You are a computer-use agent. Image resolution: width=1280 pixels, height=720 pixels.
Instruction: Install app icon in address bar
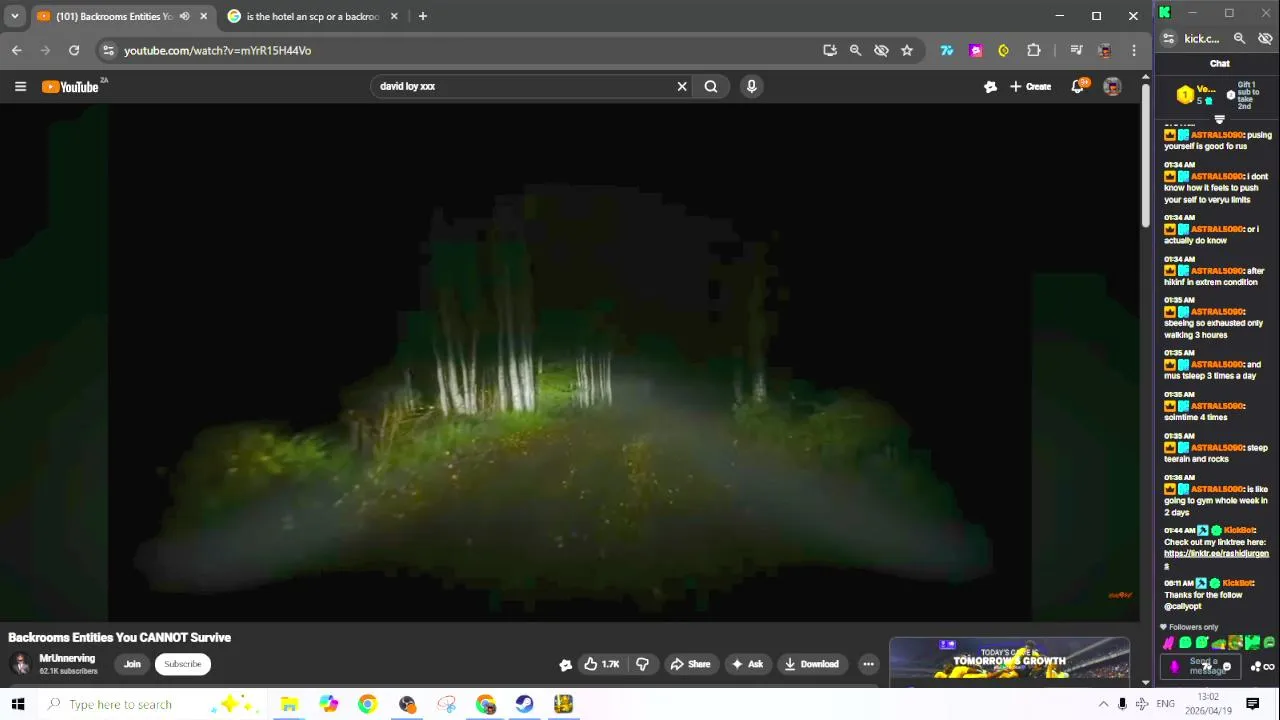(x=830, y=50)
